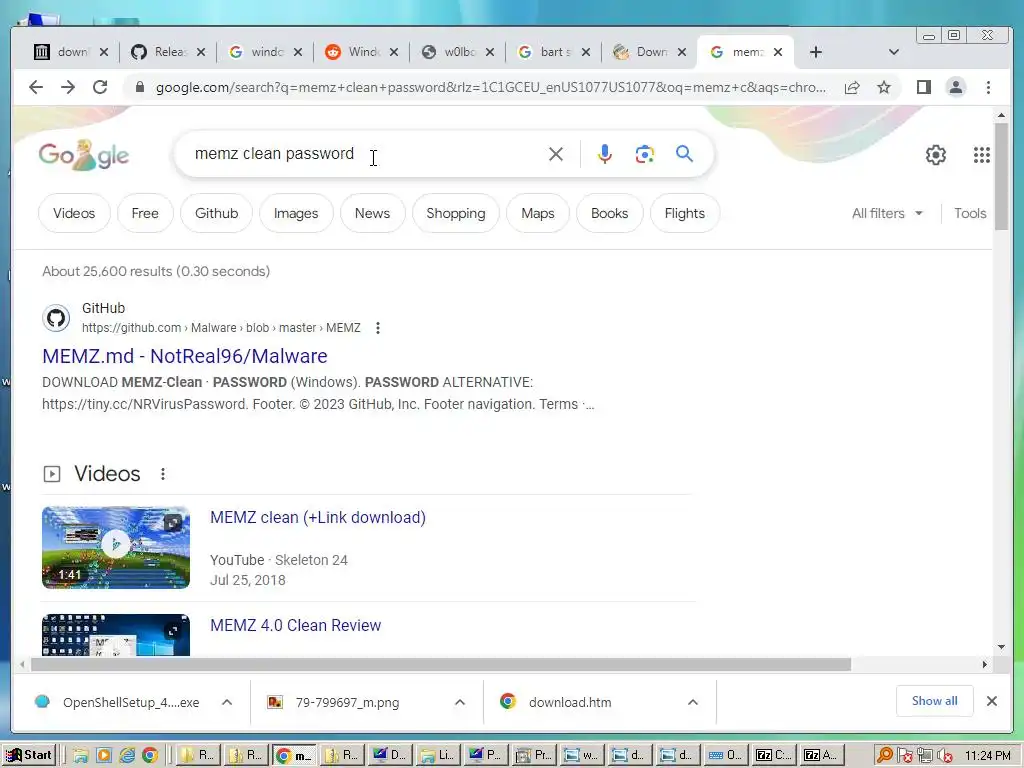The height and width of the screenshot is (768, 1024).
Task: Clear the search query text
Action: click(556, 154)
